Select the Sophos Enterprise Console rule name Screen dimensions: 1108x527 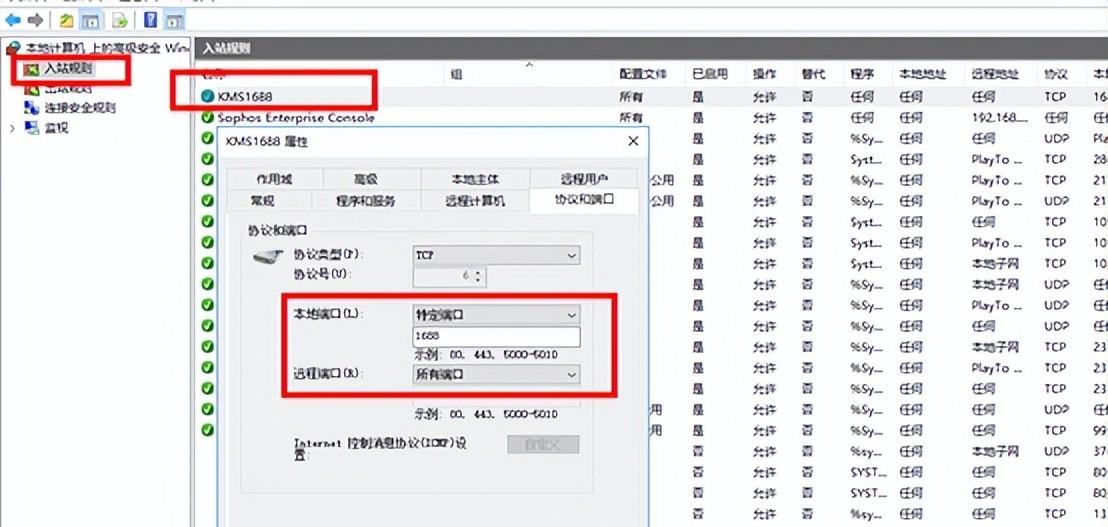[x=295, y=117]
